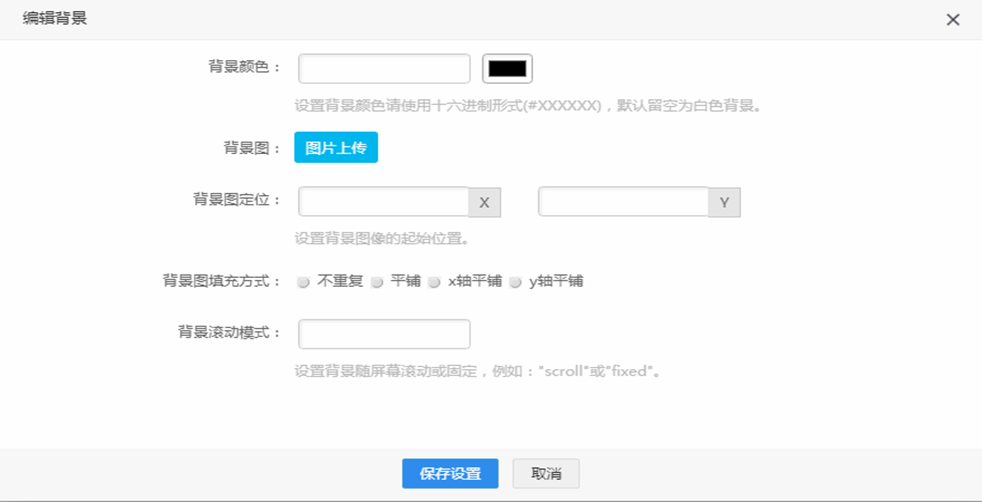Viewport: 982px width, 502px height.
Task: Click the 背景滚动模式 input field
Action: [x=384, y=334]
